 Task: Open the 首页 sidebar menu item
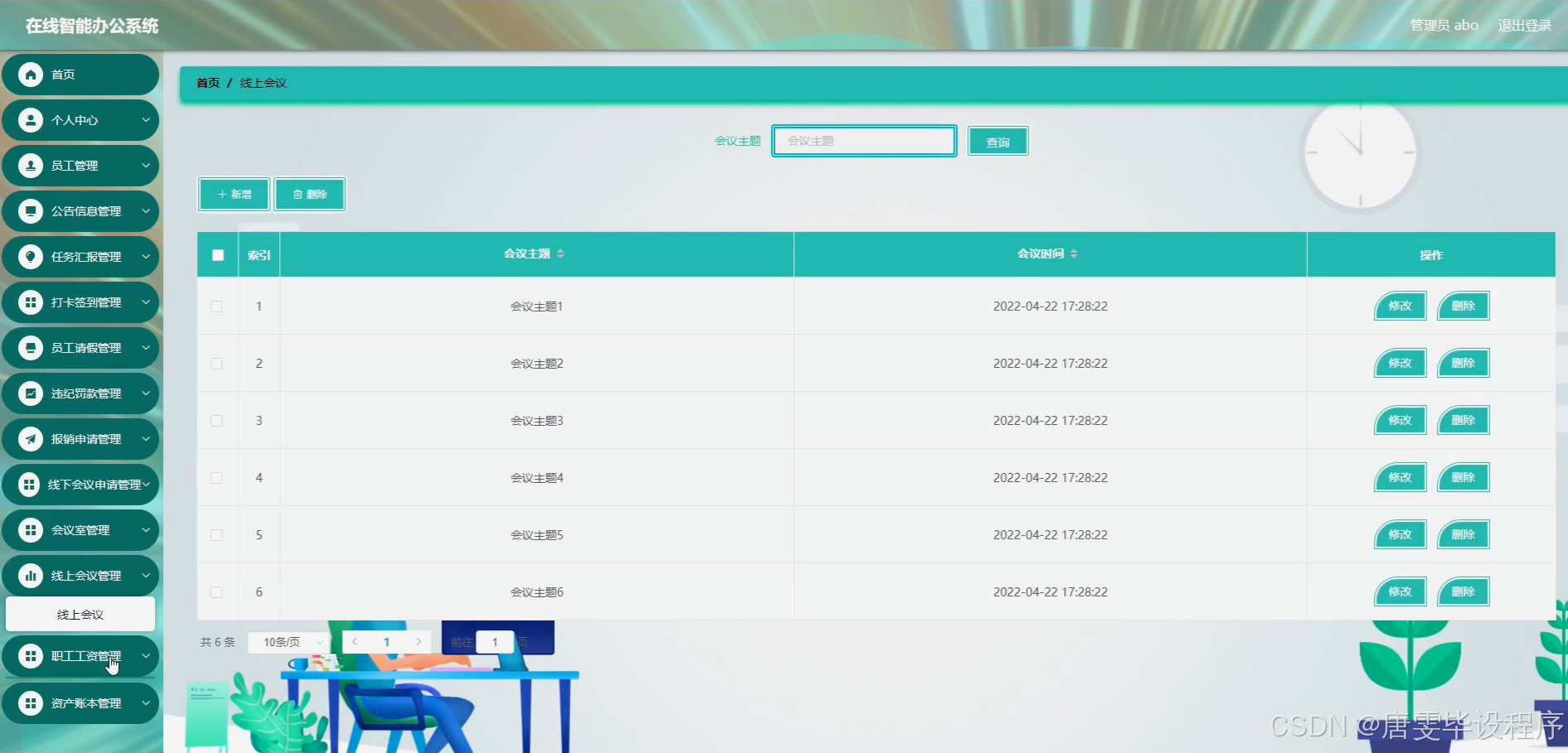point(80,75)
